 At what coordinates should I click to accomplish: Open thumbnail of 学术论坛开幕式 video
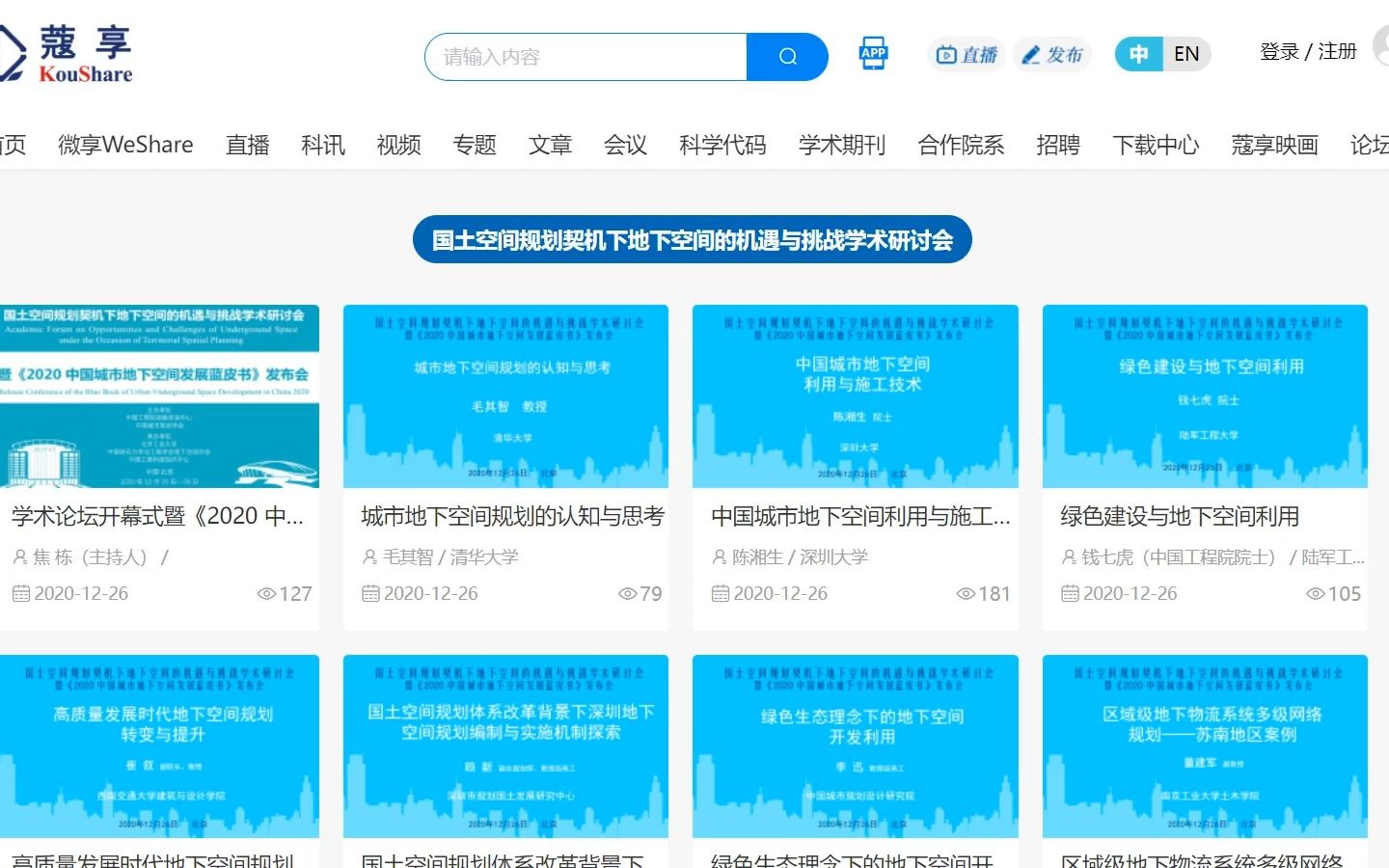coord(157,396)
